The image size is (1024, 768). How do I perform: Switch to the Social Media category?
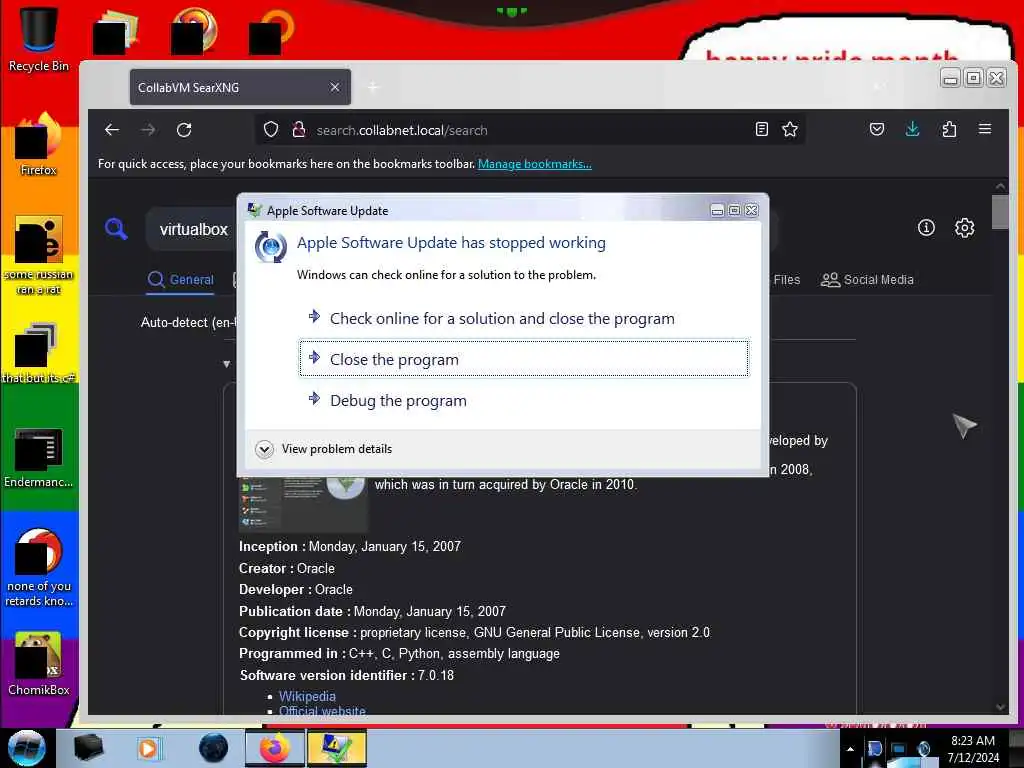(x=867, y=280)
